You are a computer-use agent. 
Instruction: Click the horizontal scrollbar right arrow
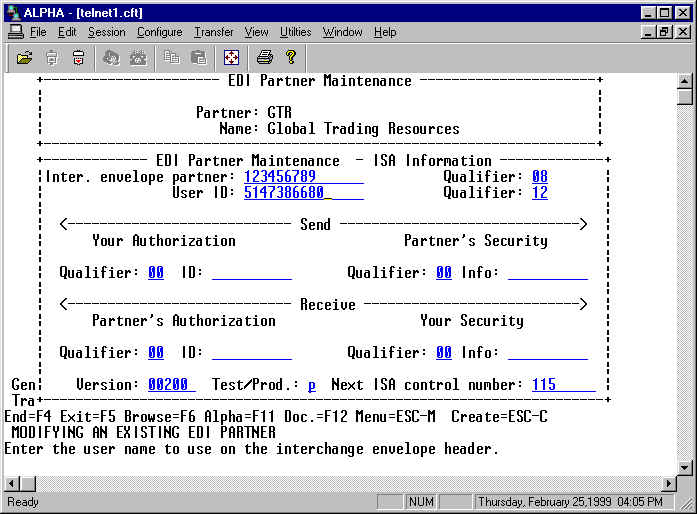click(x=669, y=483)
